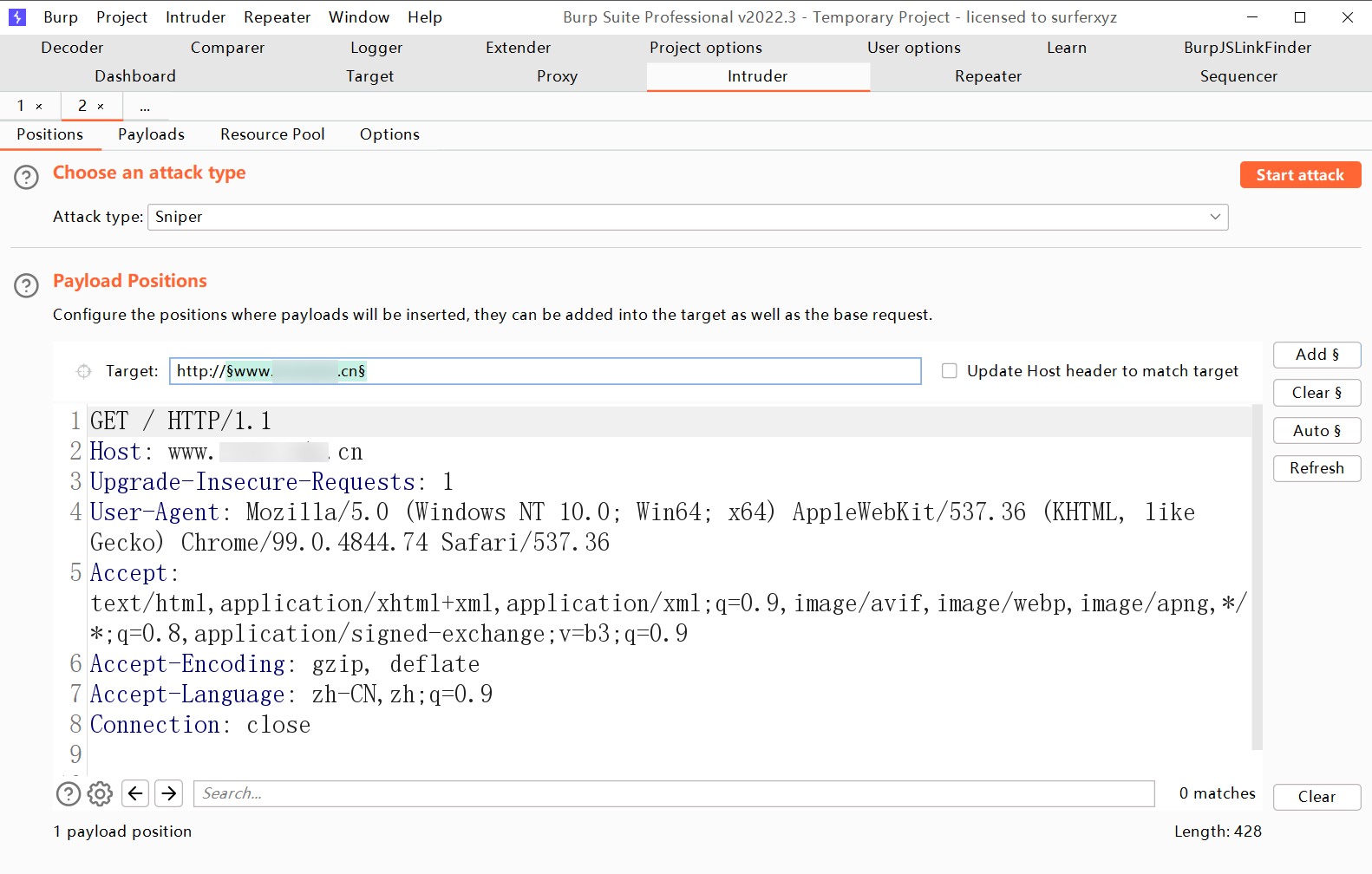The width and height of the screenshot is (1372, 874).
Task: Go to previous search match arrow
Action: point(135,793)
